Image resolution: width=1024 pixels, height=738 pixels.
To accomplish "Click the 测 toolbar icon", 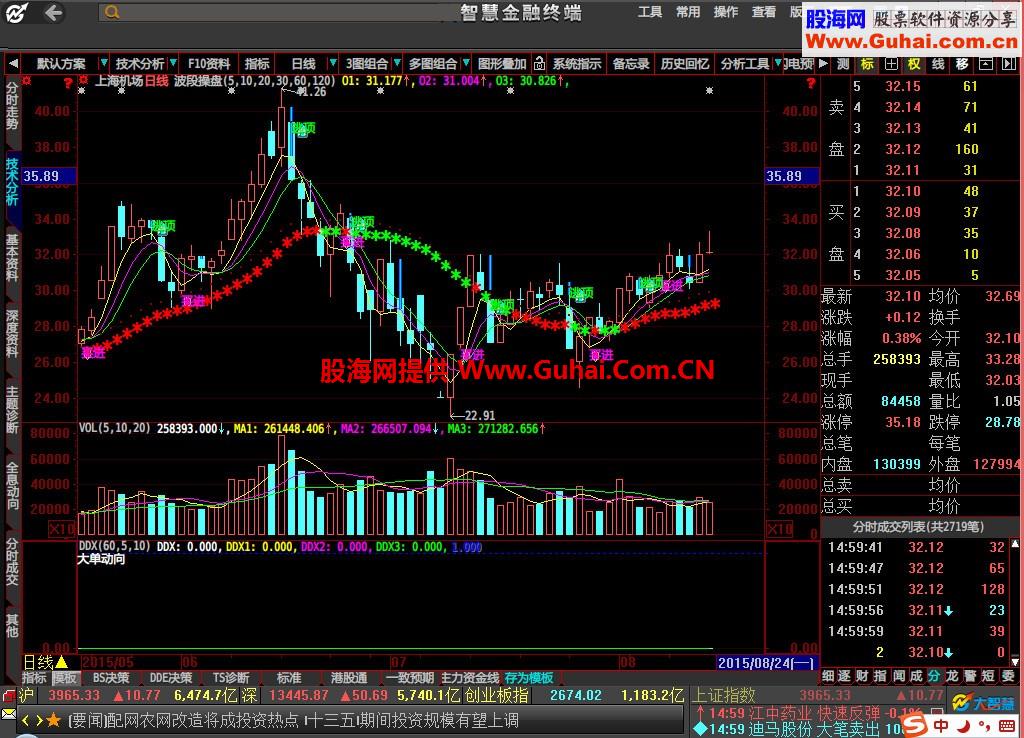I will coord(843,63).
